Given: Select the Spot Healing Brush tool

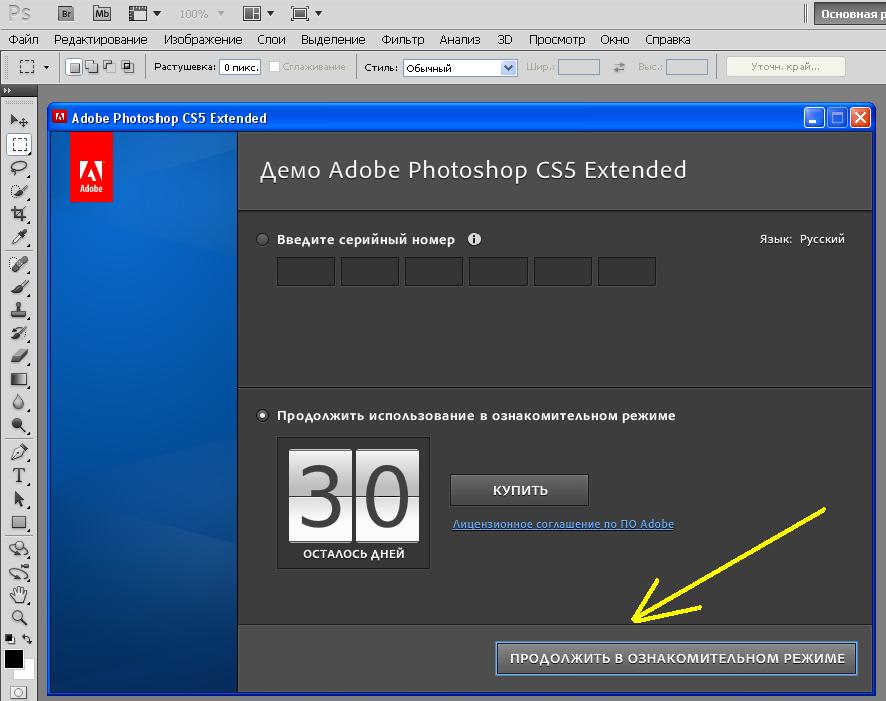Looking at the screenshot, I should coord(19,264).
